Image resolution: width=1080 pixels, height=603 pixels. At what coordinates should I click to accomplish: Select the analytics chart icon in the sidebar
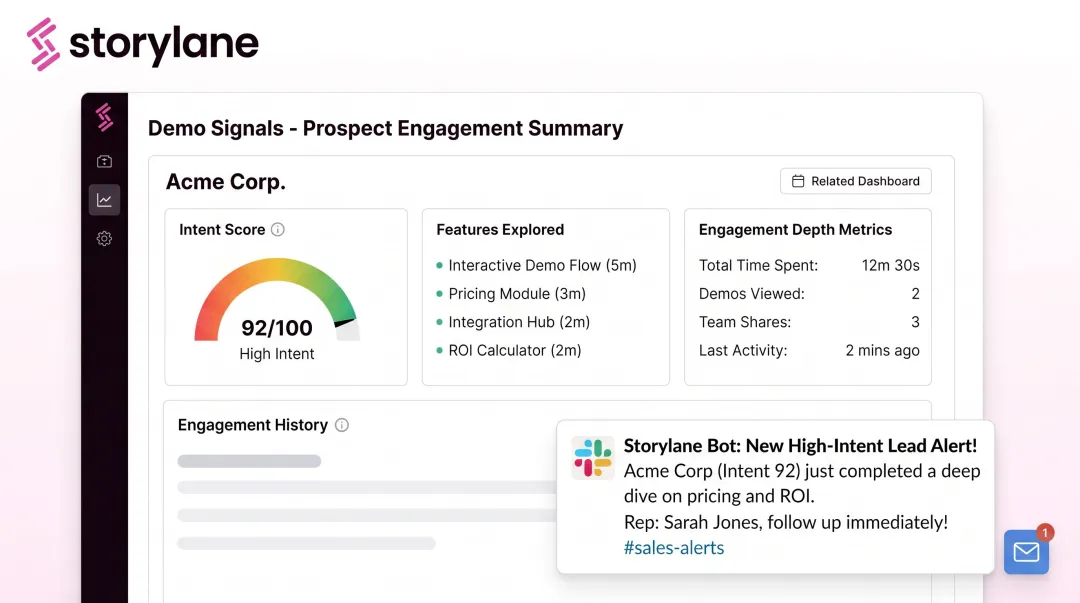coord(104,200)
